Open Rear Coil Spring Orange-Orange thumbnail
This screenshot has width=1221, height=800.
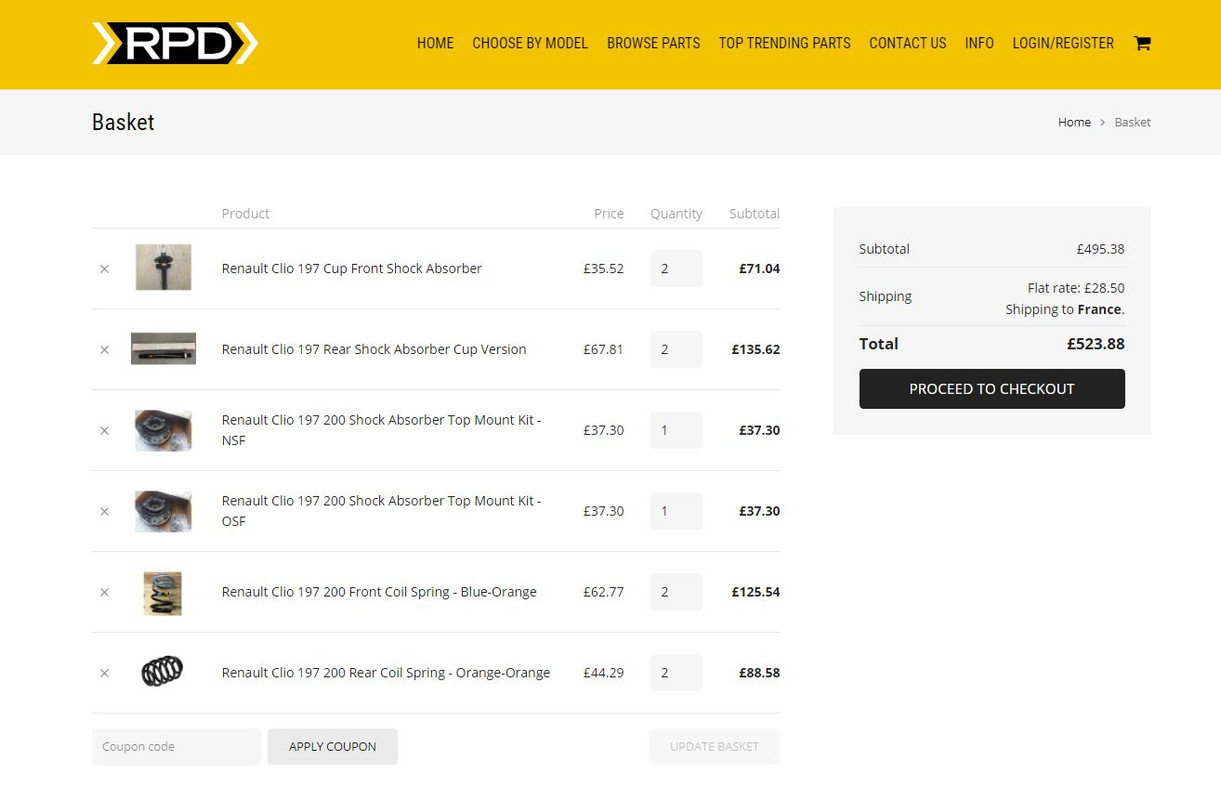pos(163,671)
